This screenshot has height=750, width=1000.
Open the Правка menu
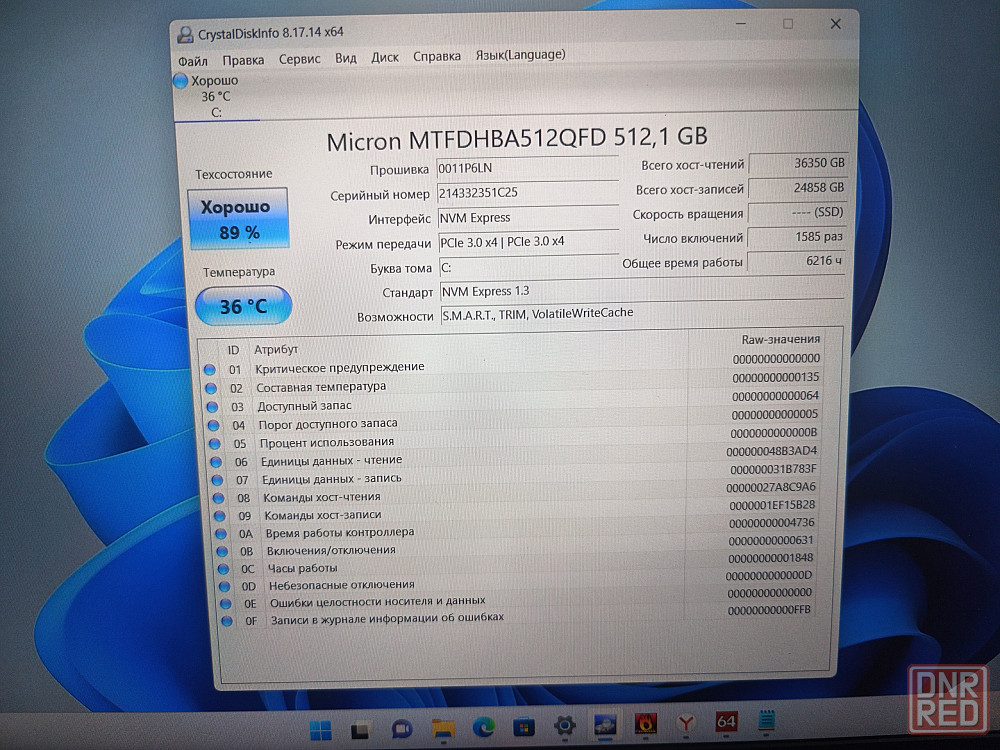(x=243, y=60)
